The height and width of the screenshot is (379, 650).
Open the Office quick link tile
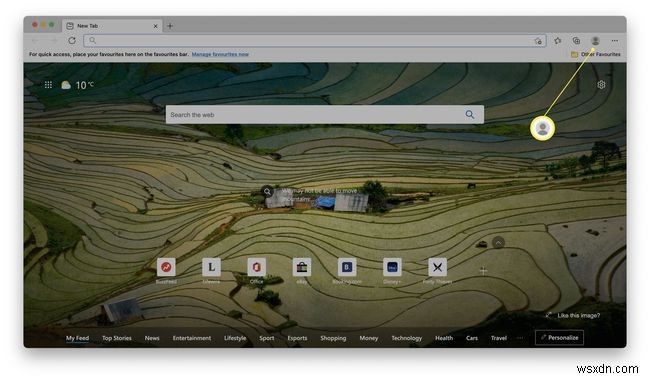(x=257, y=267)
